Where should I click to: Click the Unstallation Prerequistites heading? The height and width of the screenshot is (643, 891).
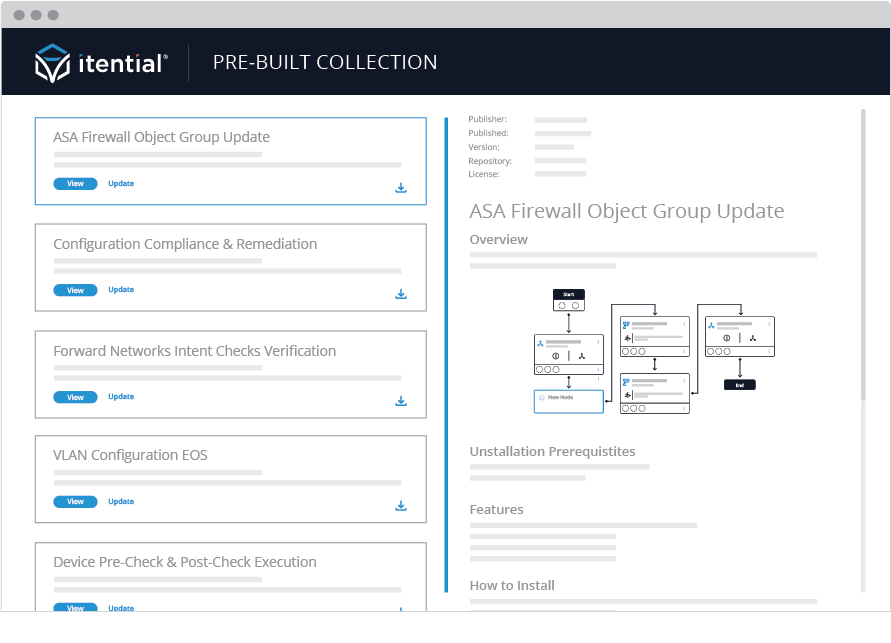click(552, 452)
